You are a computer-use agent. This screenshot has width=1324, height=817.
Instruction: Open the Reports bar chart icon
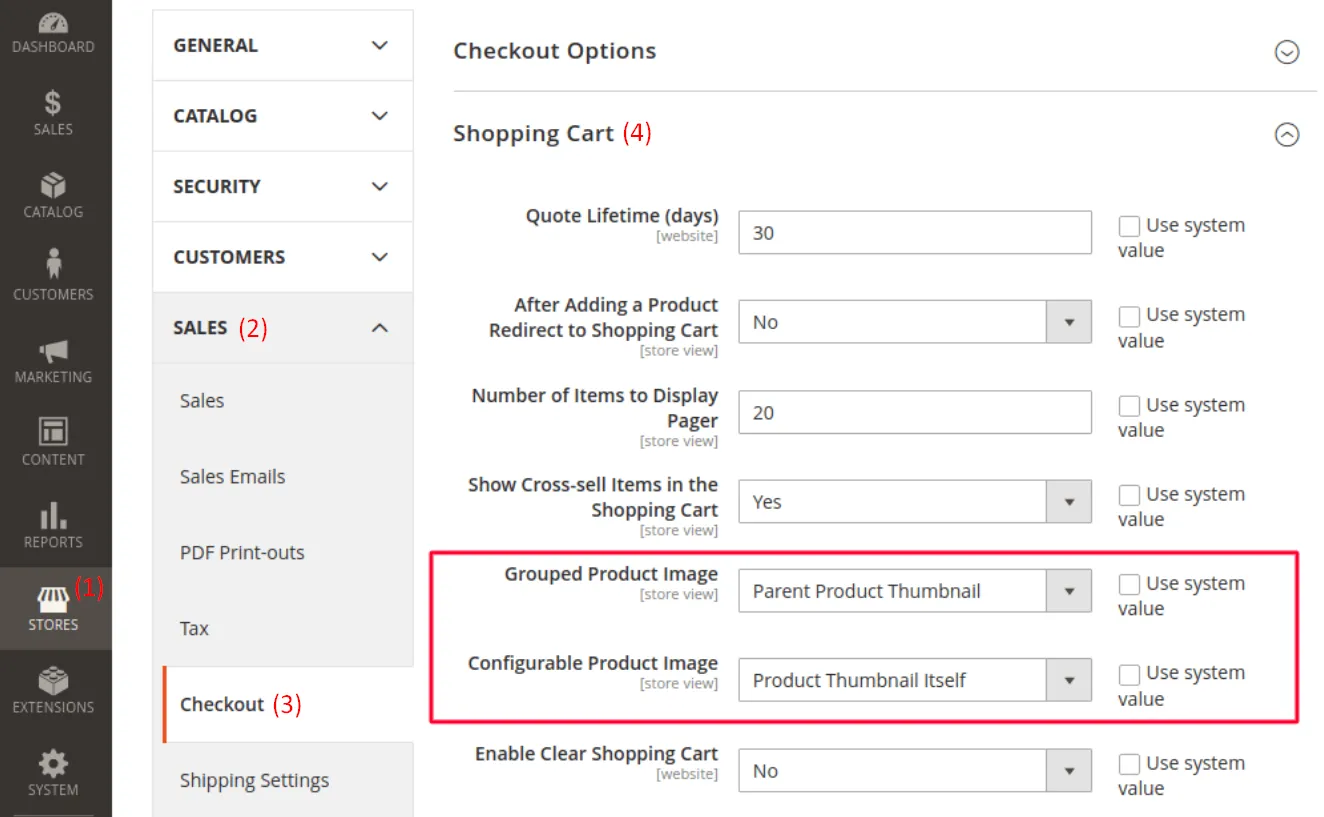(x=53, y=516)
